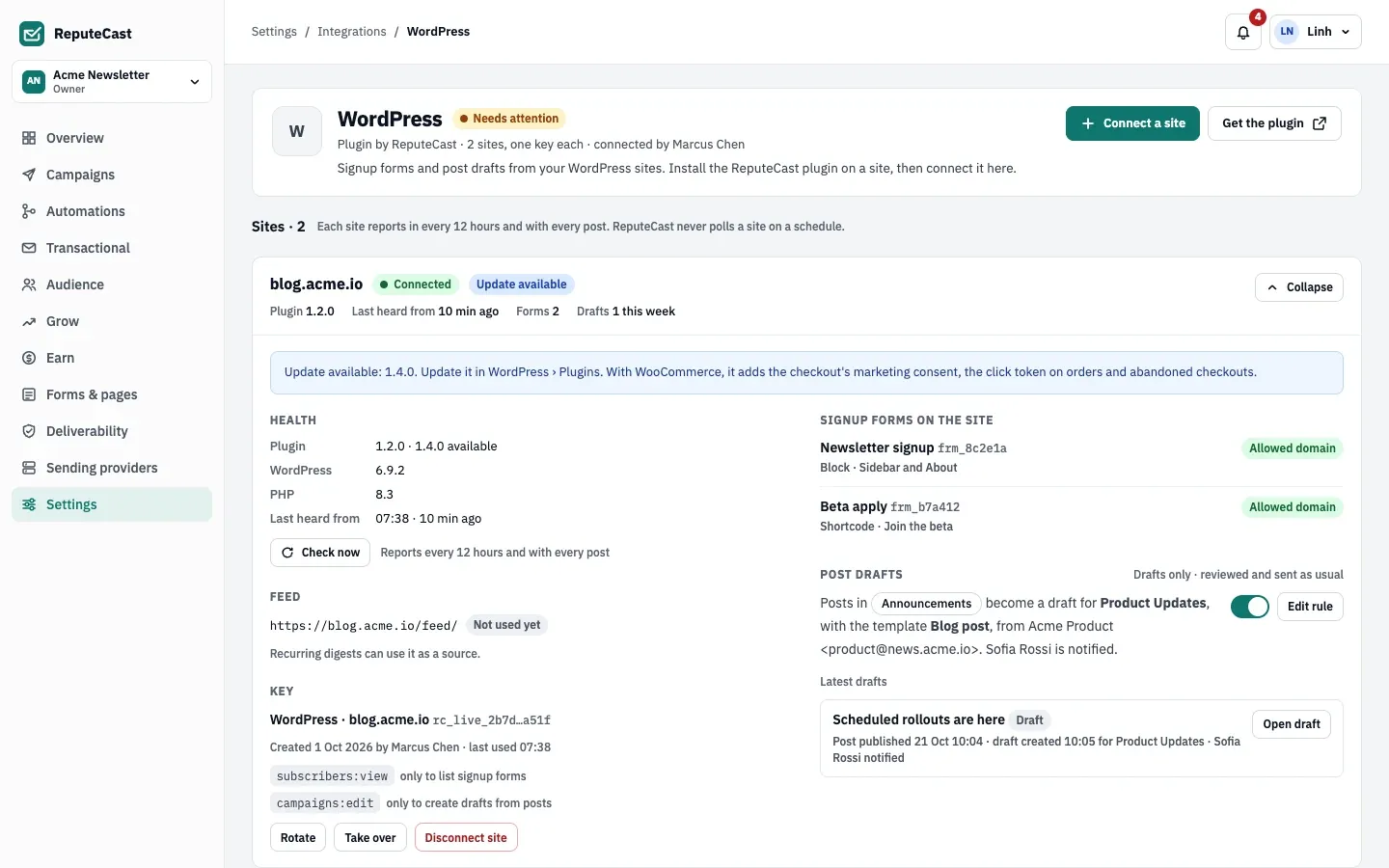The width and height of the screenshot is (1389, 868).
Task: Click the Sending providers server icon
Action: tap(29, 468)
